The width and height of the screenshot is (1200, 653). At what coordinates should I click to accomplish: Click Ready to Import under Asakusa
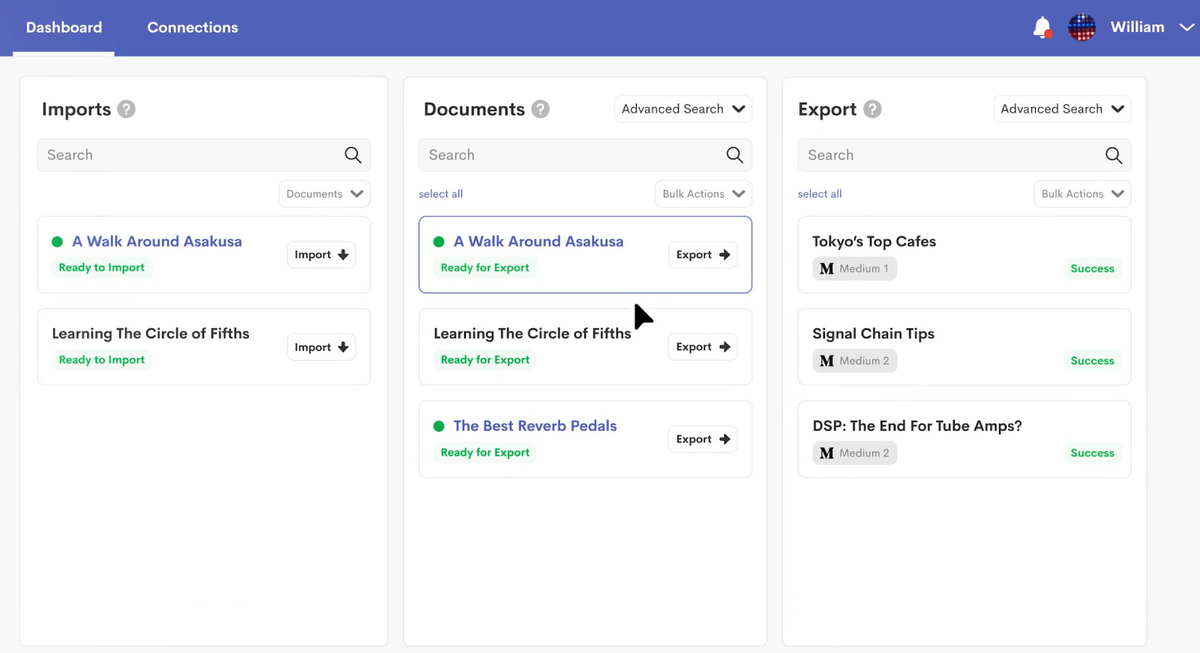[102, 268]
